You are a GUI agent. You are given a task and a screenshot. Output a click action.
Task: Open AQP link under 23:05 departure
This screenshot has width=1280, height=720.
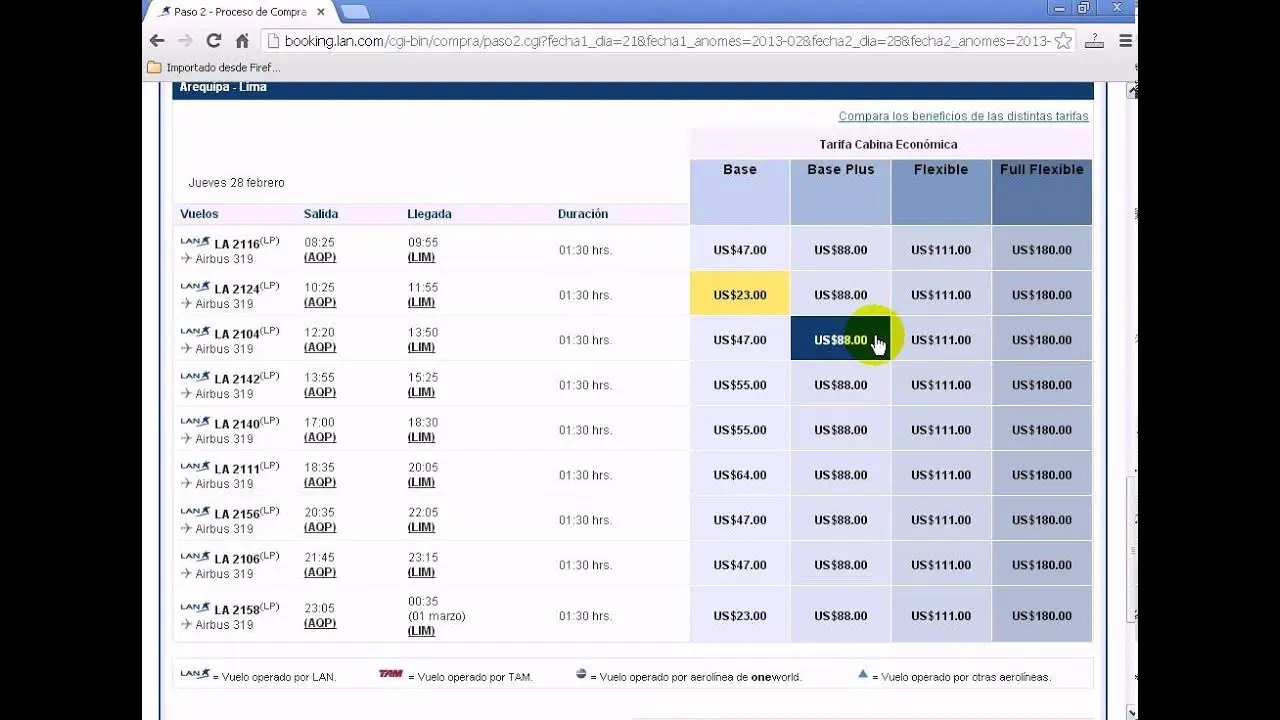(320, 623)
